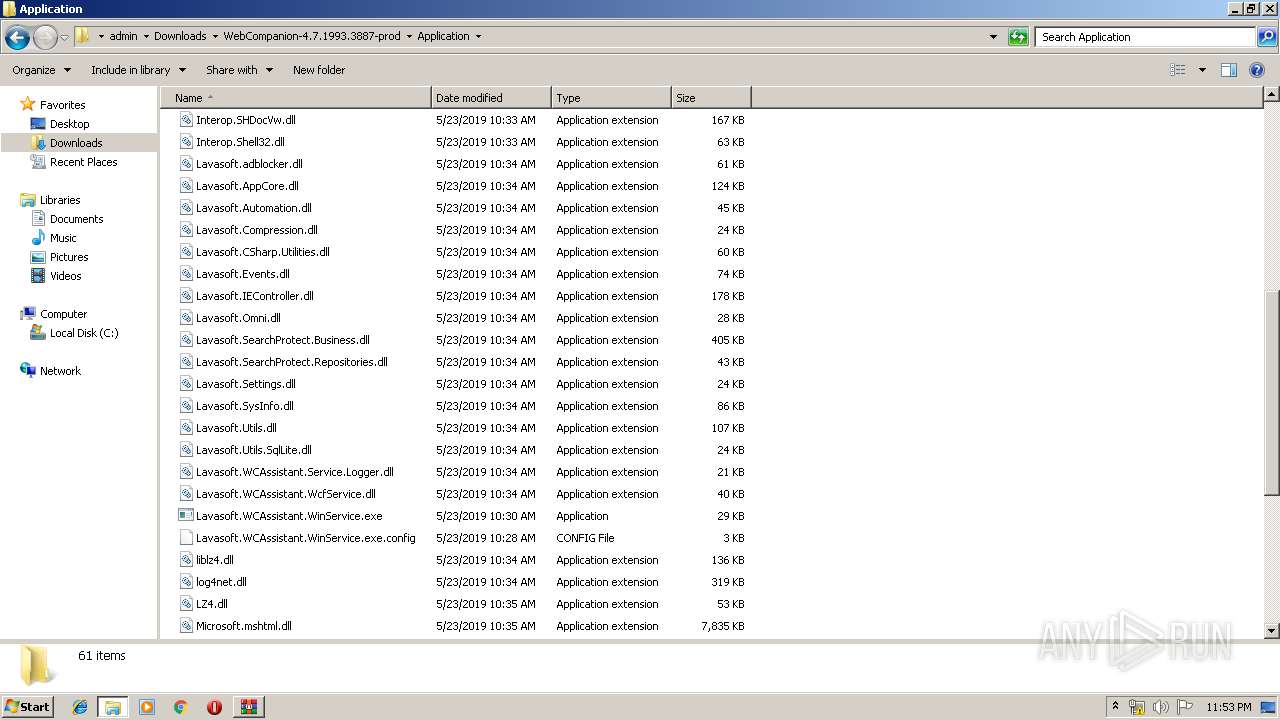Select Documents under Libraries
1280x720 pixels.
(76, 219)
